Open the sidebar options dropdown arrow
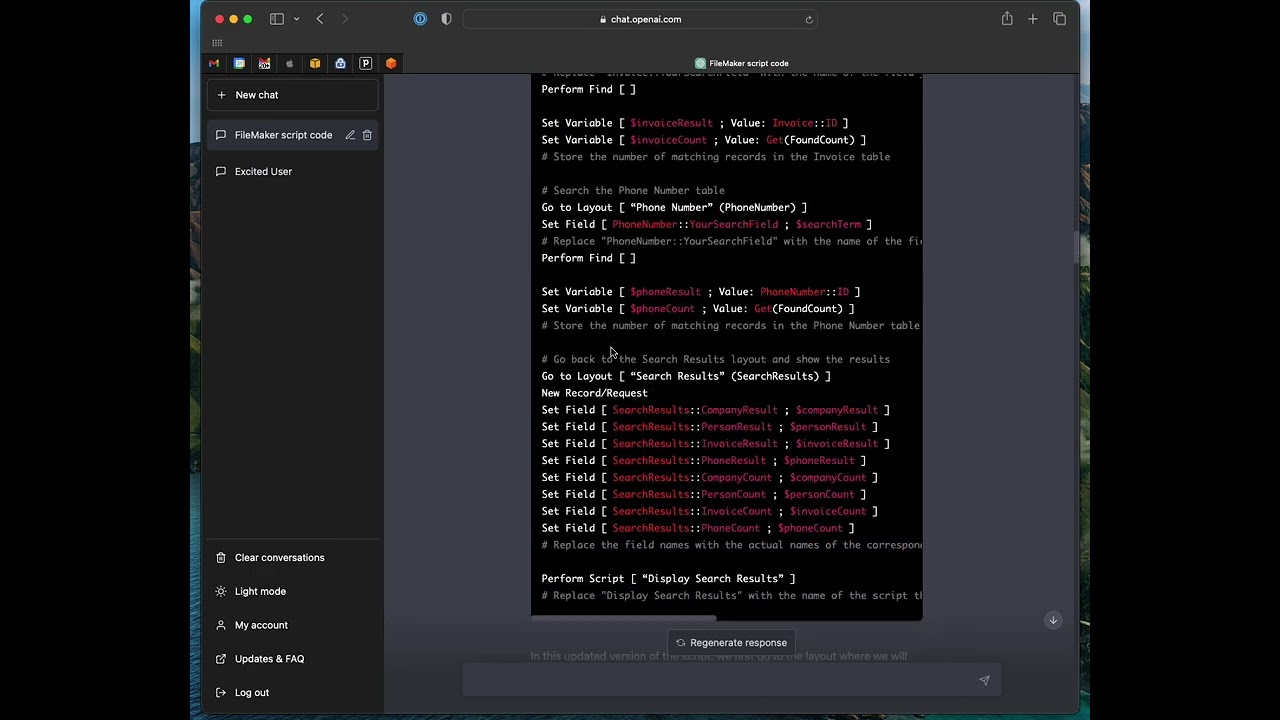 pyautogui.click(x=296, y=19)
